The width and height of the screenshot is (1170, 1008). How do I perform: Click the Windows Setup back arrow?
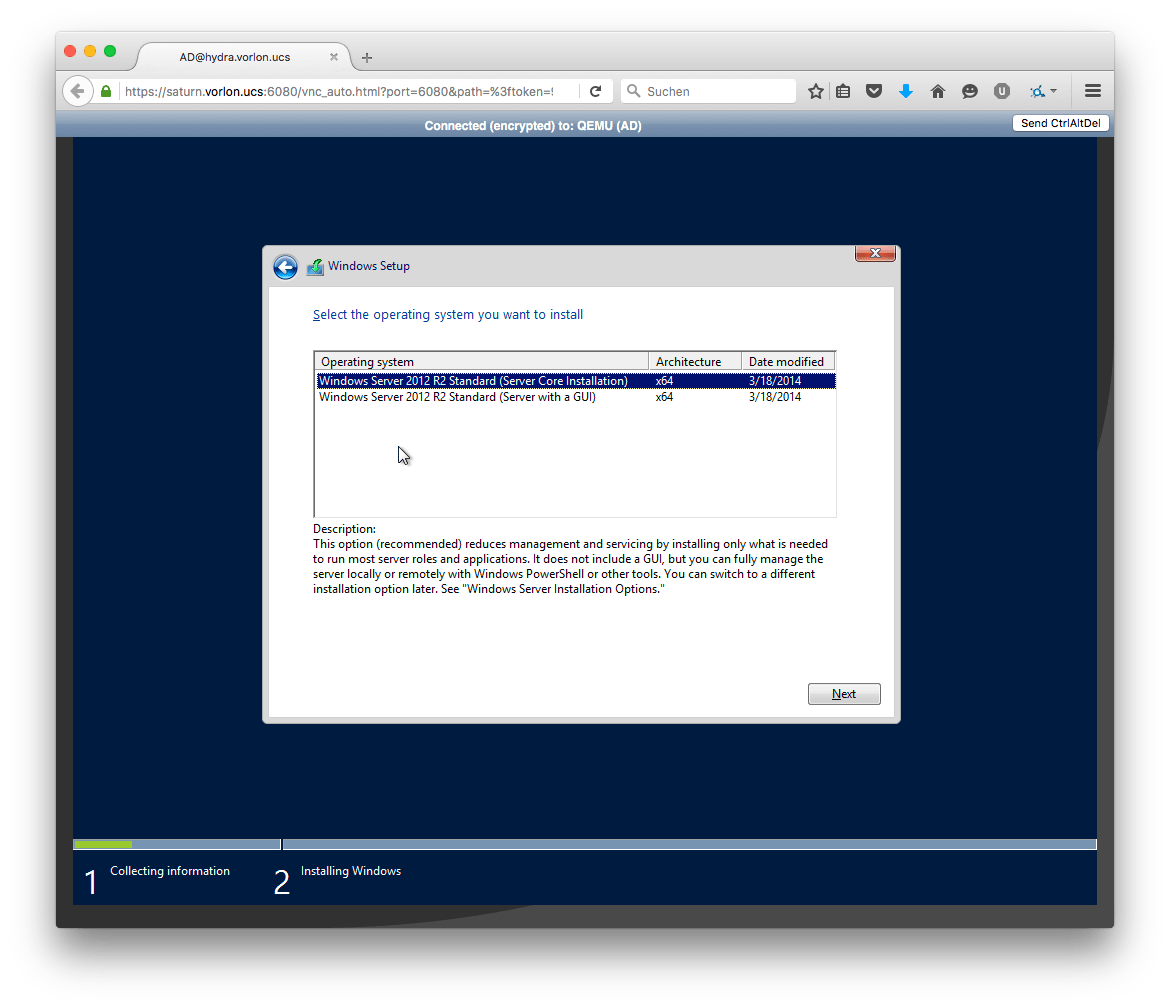[285, 267]
